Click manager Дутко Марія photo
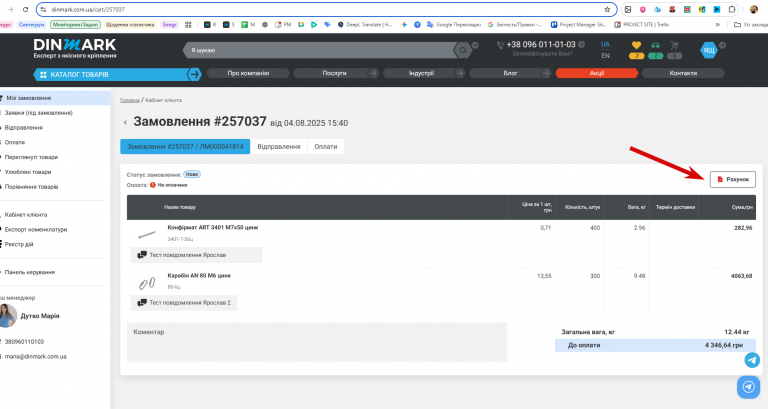 [x=8, y=315]
